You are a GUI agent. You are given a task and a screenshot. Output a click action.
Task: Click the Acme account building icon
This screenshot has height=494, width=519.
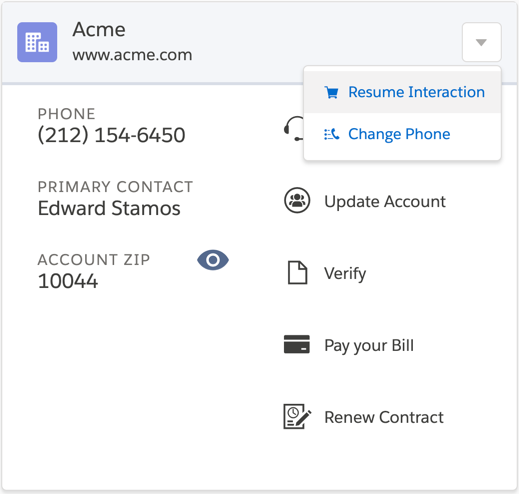(x=37, y=42)
